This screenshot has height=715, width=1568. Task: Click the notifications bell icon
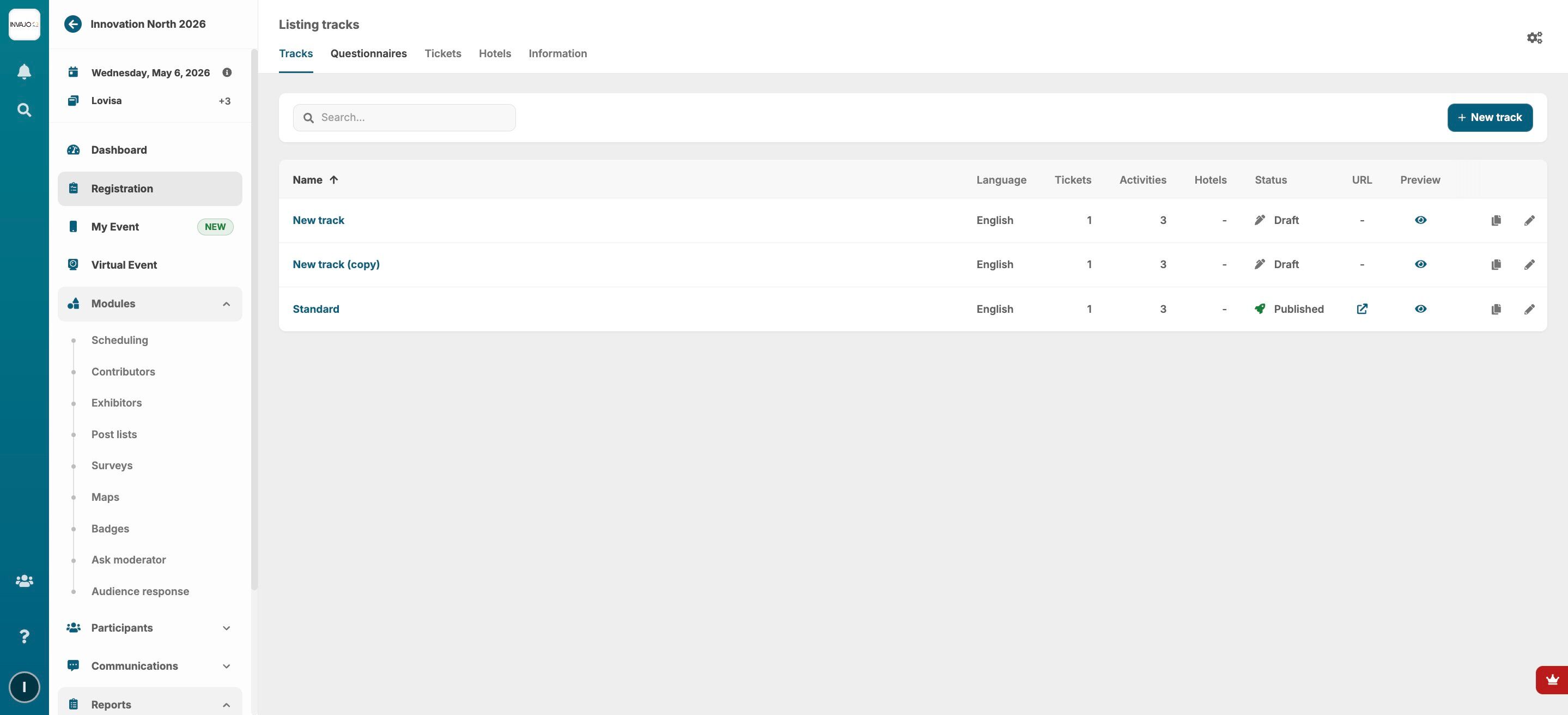(x=25, y=72)
